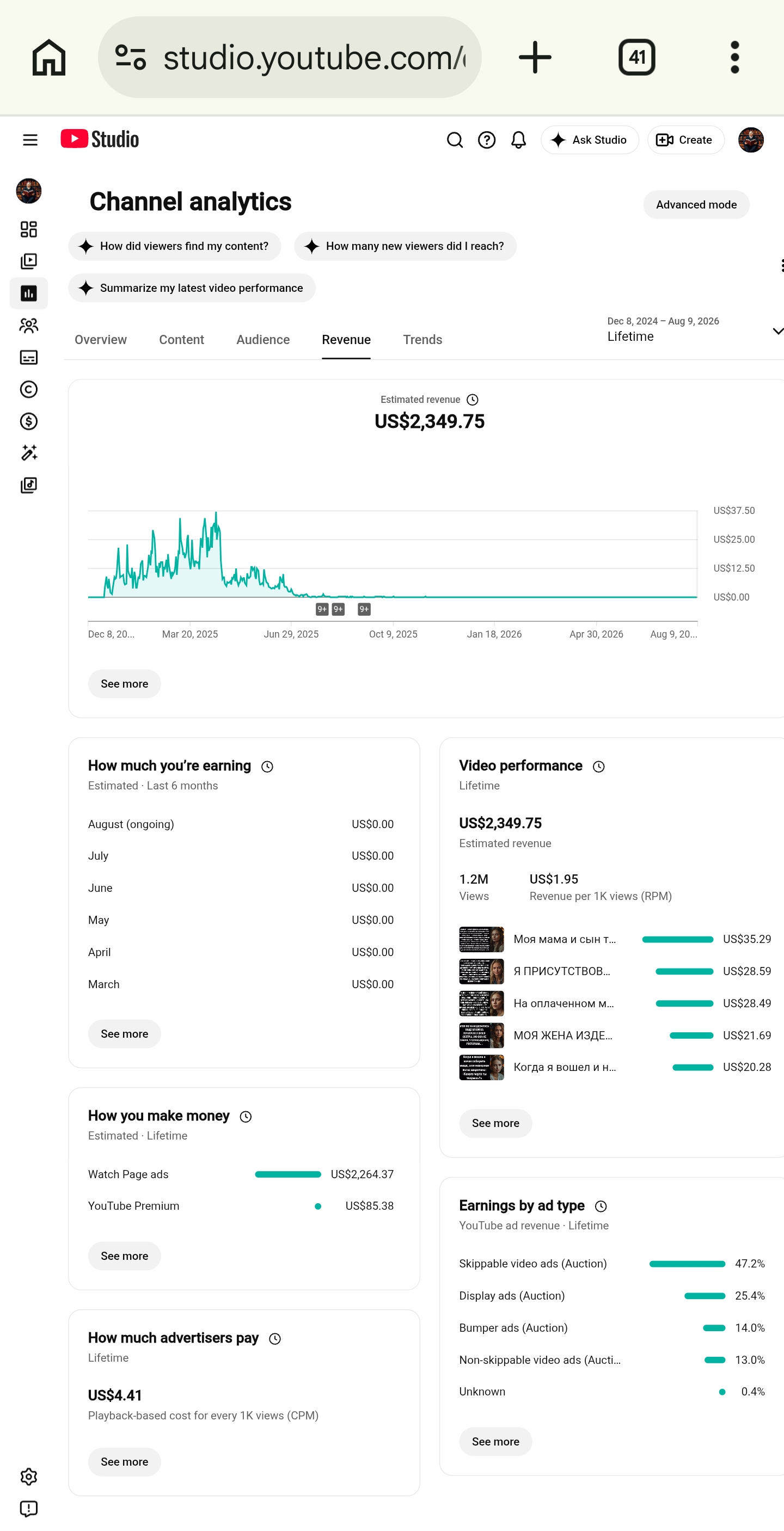The width and height of the screenshot is (784, 1531).
Task: Open Copyright icon in sidebar
Action: click(x=28, y=389)
